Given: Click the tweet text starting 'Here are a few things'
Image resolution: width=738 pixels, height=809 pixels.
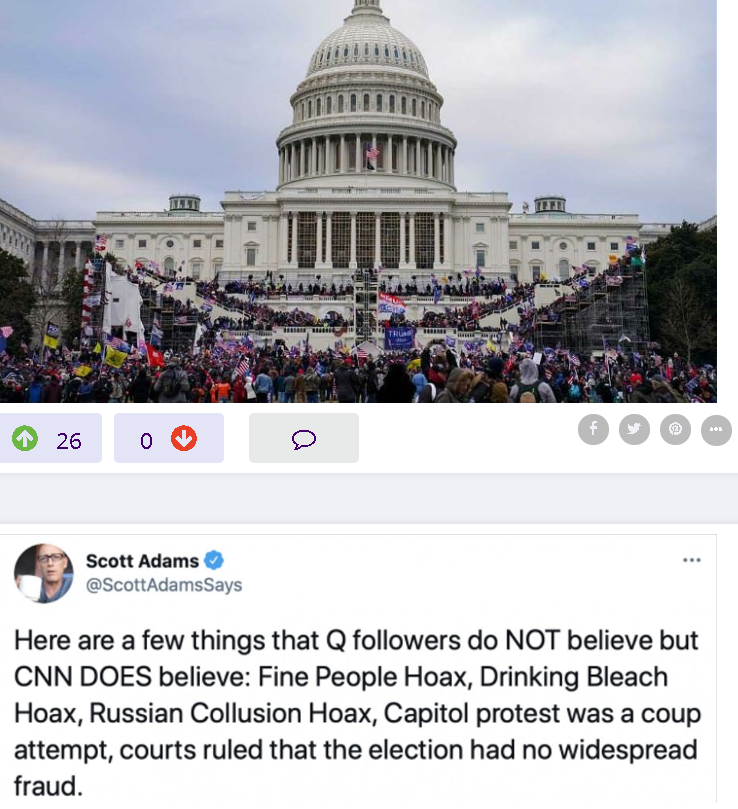Looking at the screenshot, I should [357, 713].
